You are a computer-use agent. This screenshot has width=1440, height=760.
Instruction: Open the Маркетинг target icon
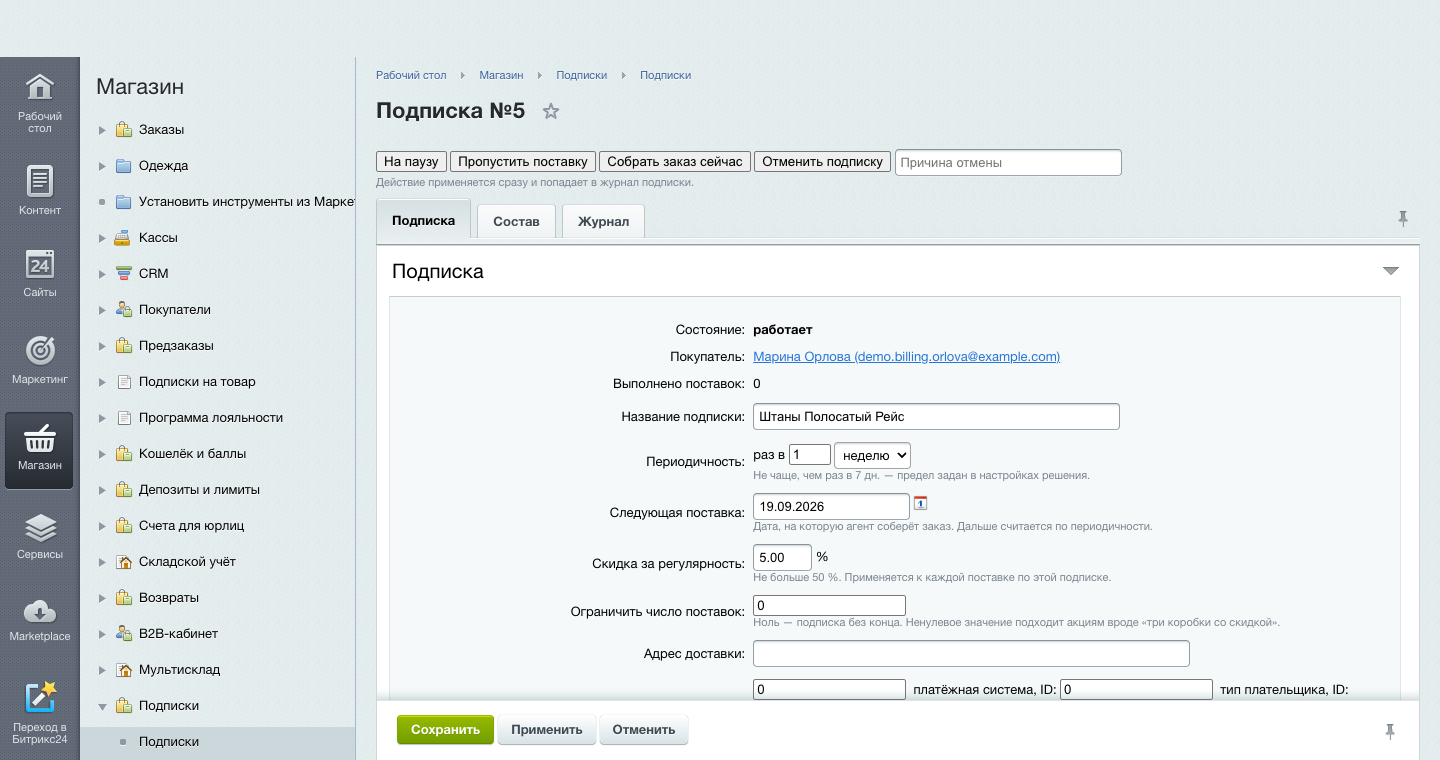[x=39, y=350]
